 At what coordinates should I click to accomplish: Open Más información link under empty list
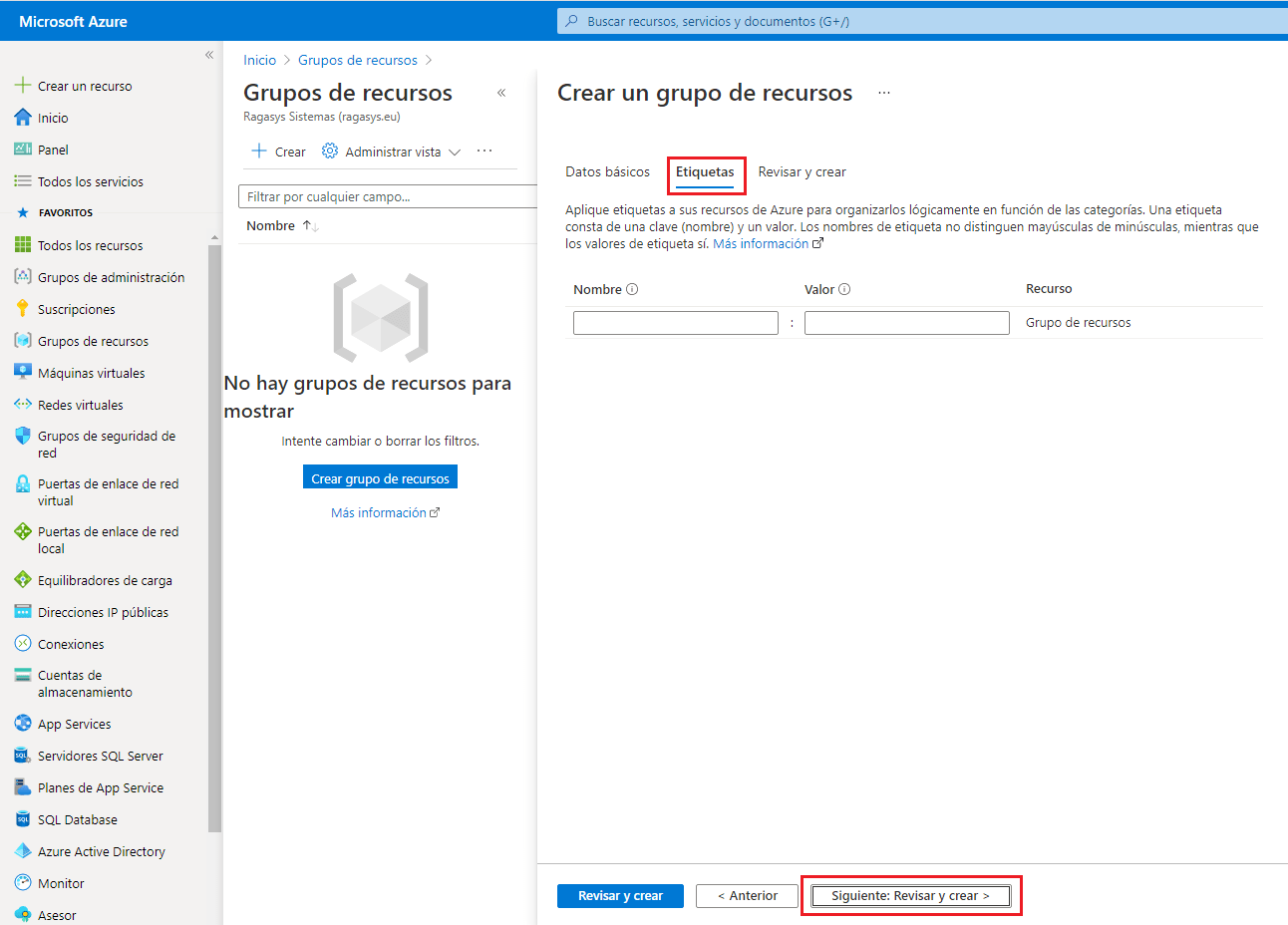tap(385, 513)
